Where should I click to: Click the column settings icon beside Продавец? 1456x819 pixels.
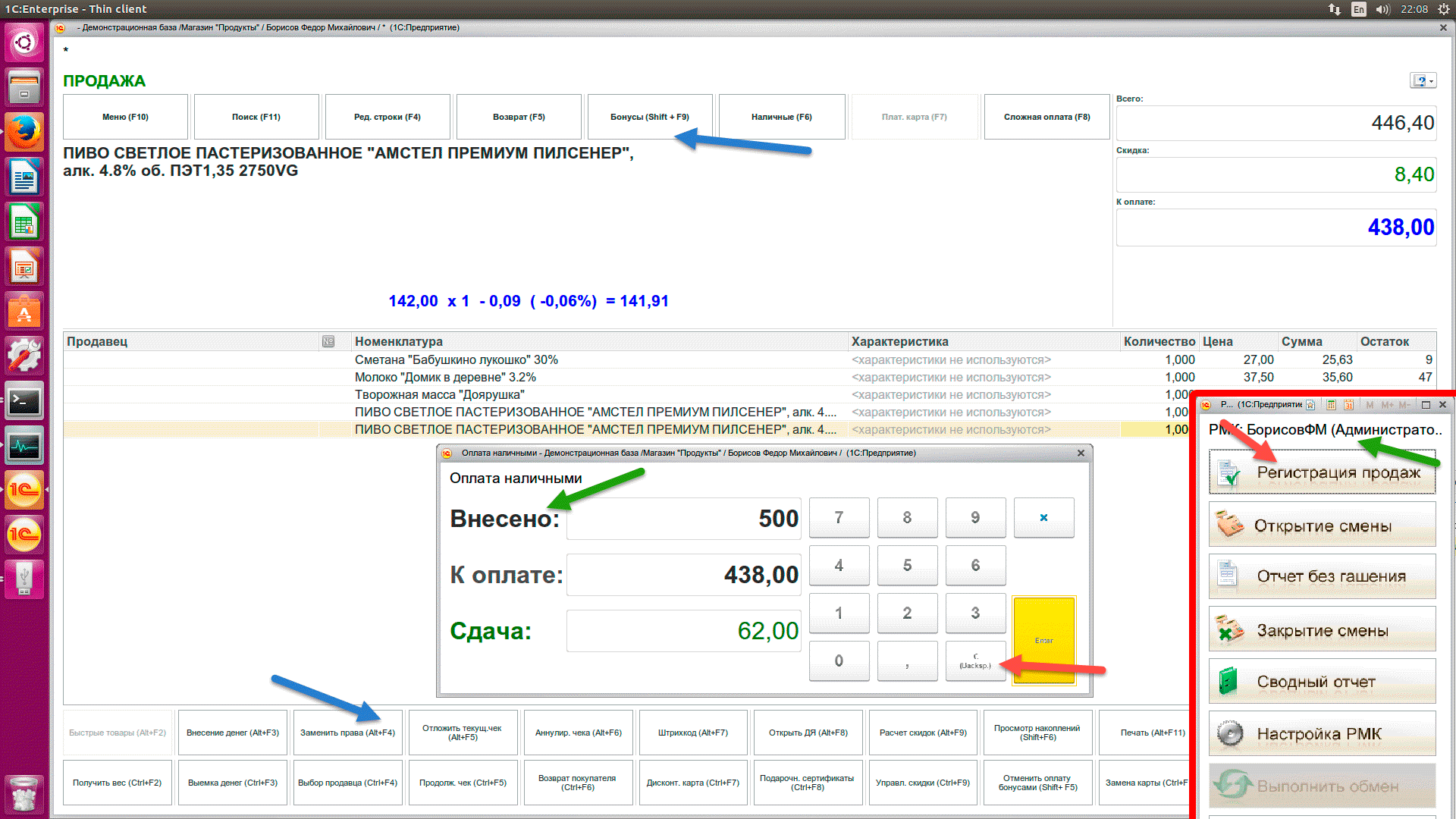click(328, 341)
